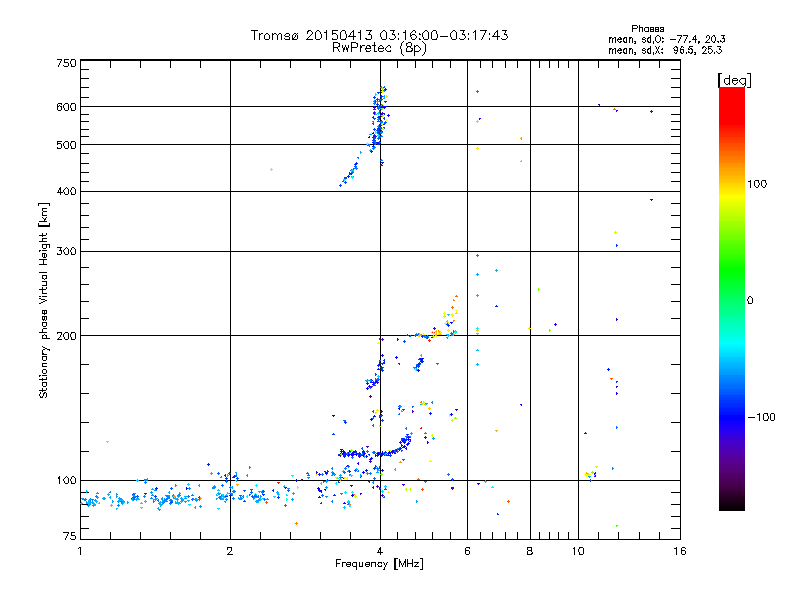
Task: Click the red point at top near 6 MHz
Action: pos(478,92)
